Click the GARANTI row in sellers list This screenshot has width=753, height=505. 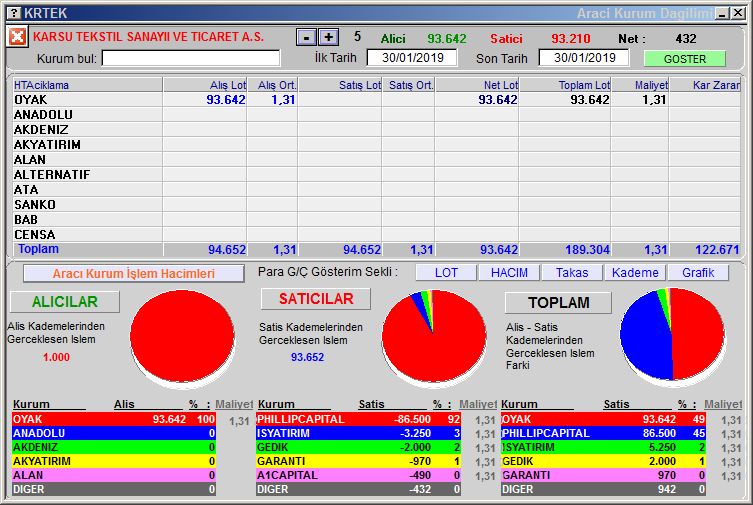pos(358,461)
